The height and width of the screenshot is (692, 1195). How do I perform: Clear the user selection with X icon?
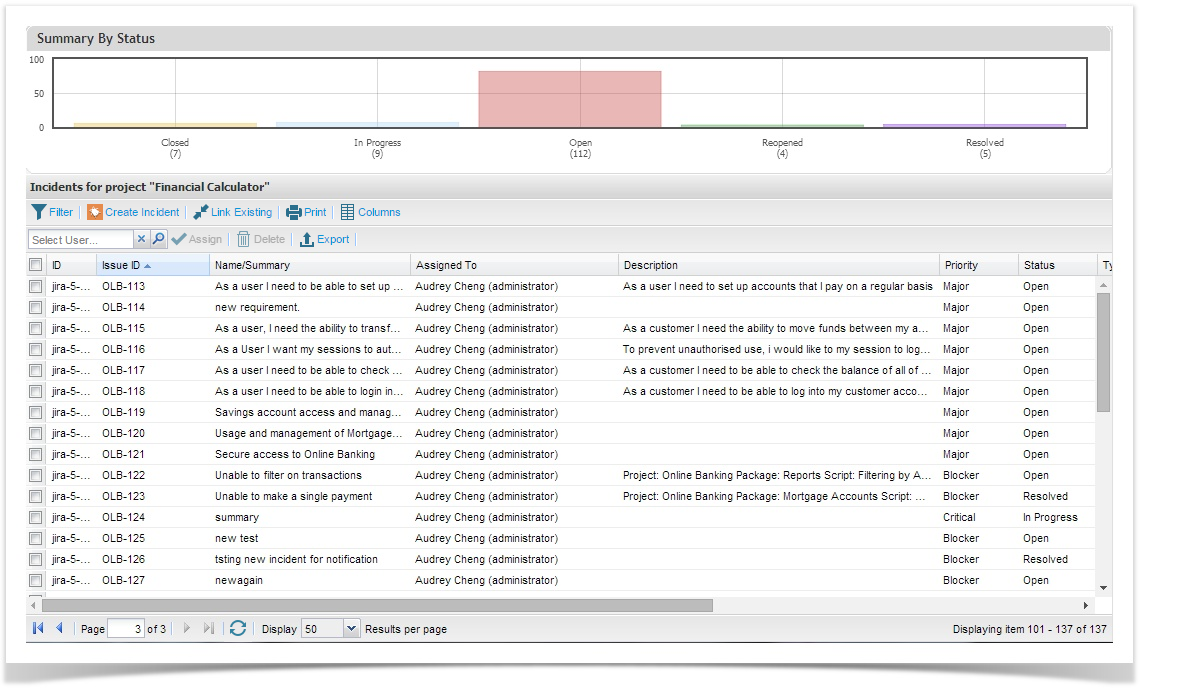pos(141,239)
